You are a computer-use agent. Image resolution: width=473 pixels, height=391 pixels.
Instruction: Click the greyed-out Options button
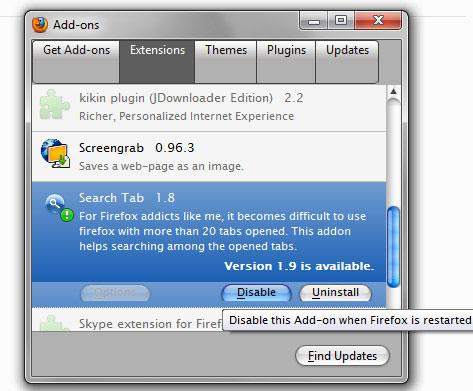click(x=115, y=293)
